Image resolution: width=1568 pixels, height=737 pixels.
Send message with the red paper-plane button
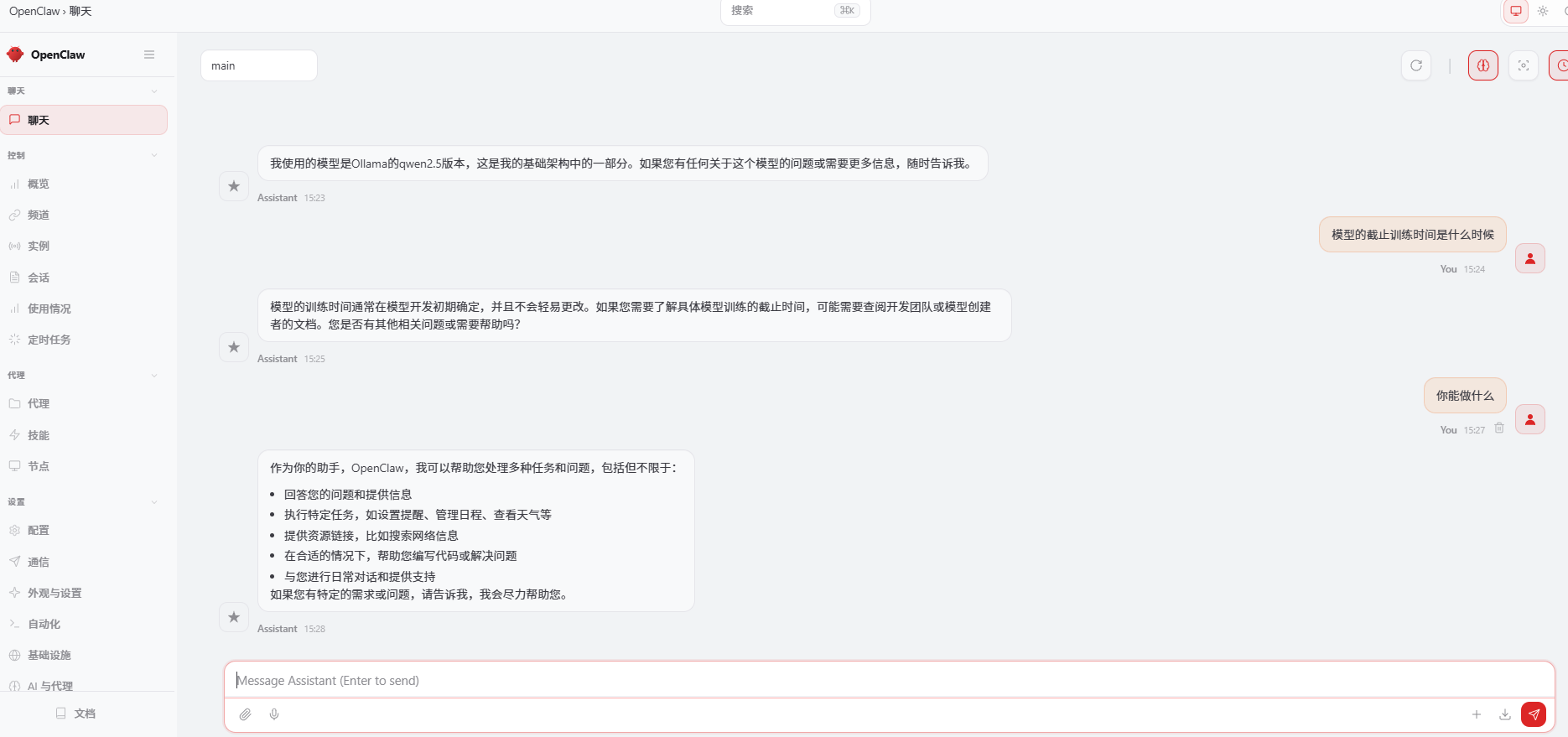pyautogui.click(x=1534, y=714)
